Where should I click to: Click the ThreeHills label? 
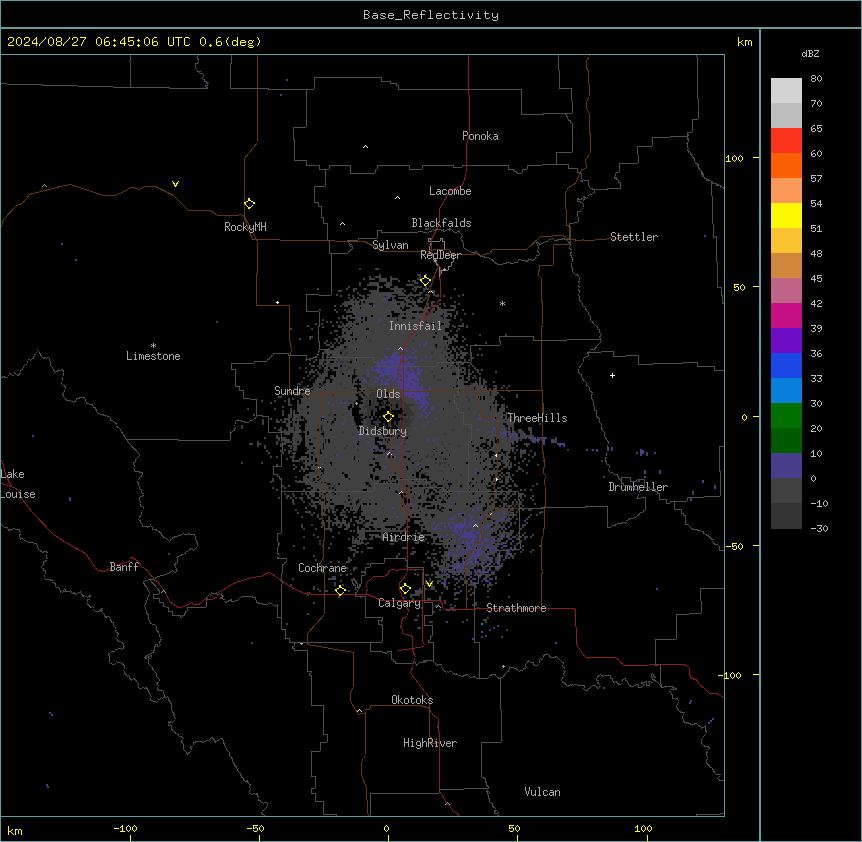[537, 418]
